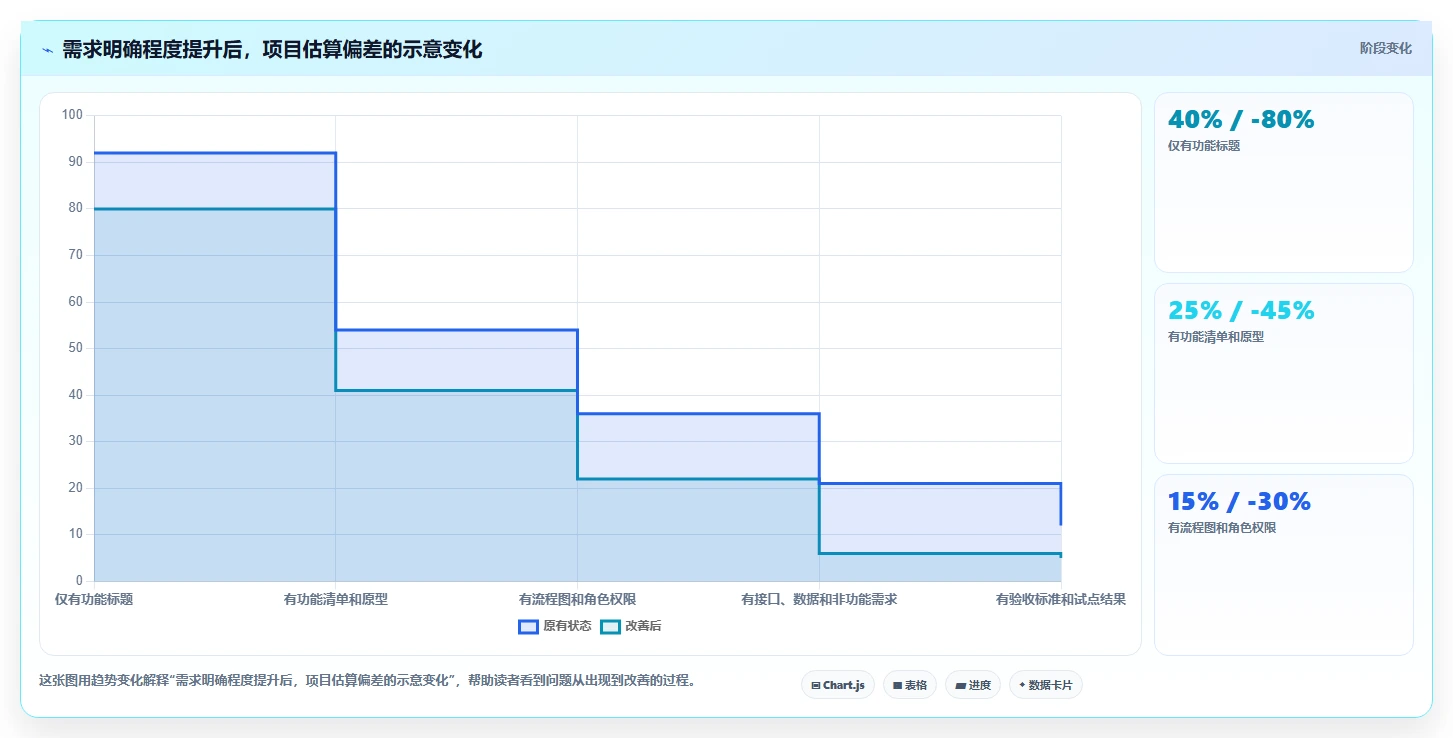1453x738 pixels.
Task: Open the 40% / -80% data card
Action: (x=1284, y=182)
